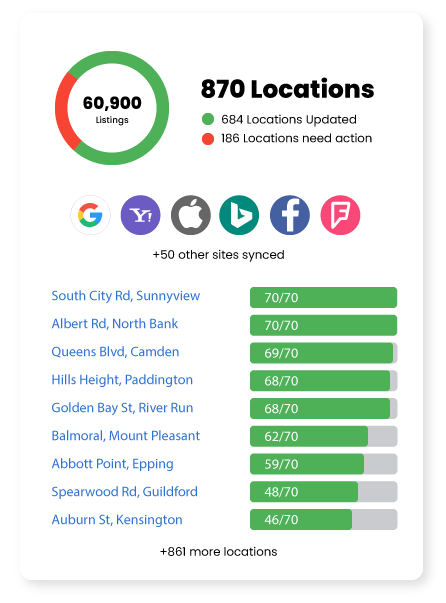Show +861 more locations
Image resolution: width=446 pixels, height=603 pixels.
[218, 551]
